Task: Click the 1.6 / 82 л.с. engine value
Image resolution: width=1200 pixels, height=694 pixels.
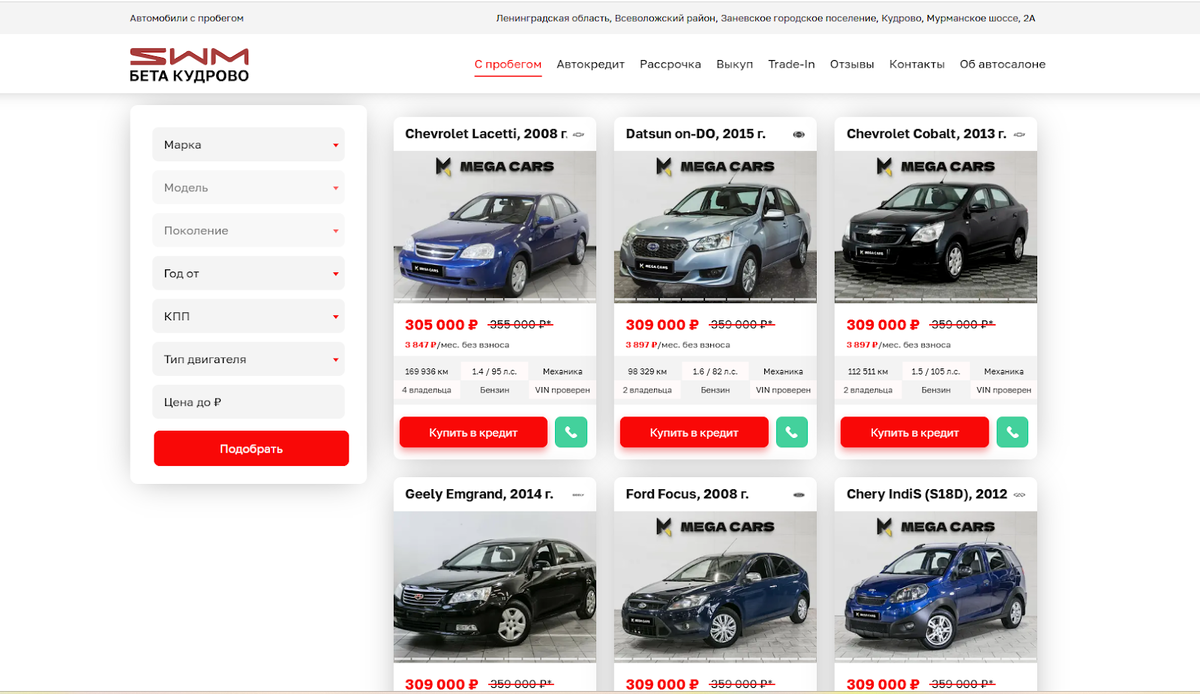Action: tap(715, 371)
